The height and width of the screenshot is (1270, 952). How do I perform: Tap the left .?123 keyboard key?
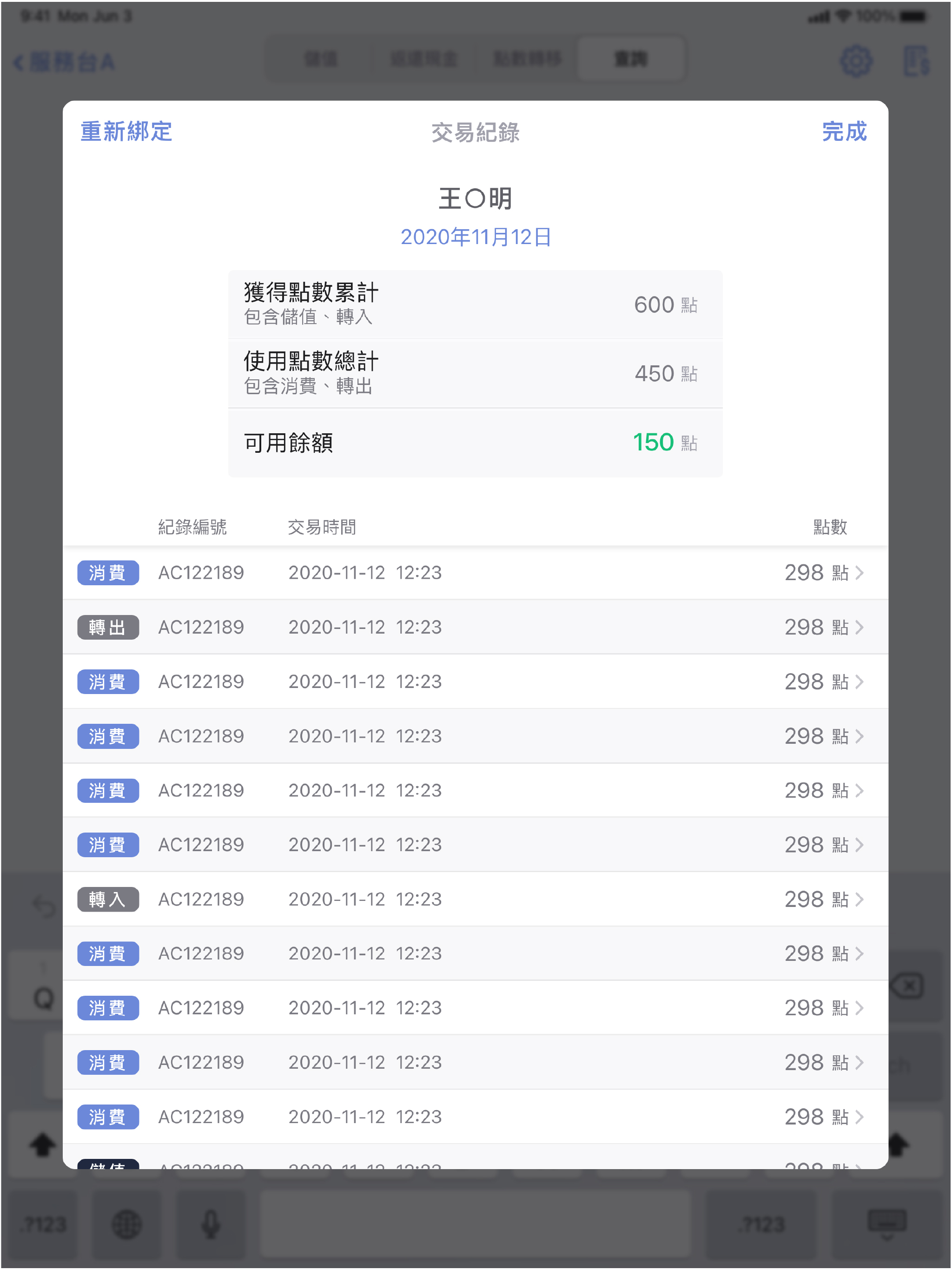point(43,1224)
